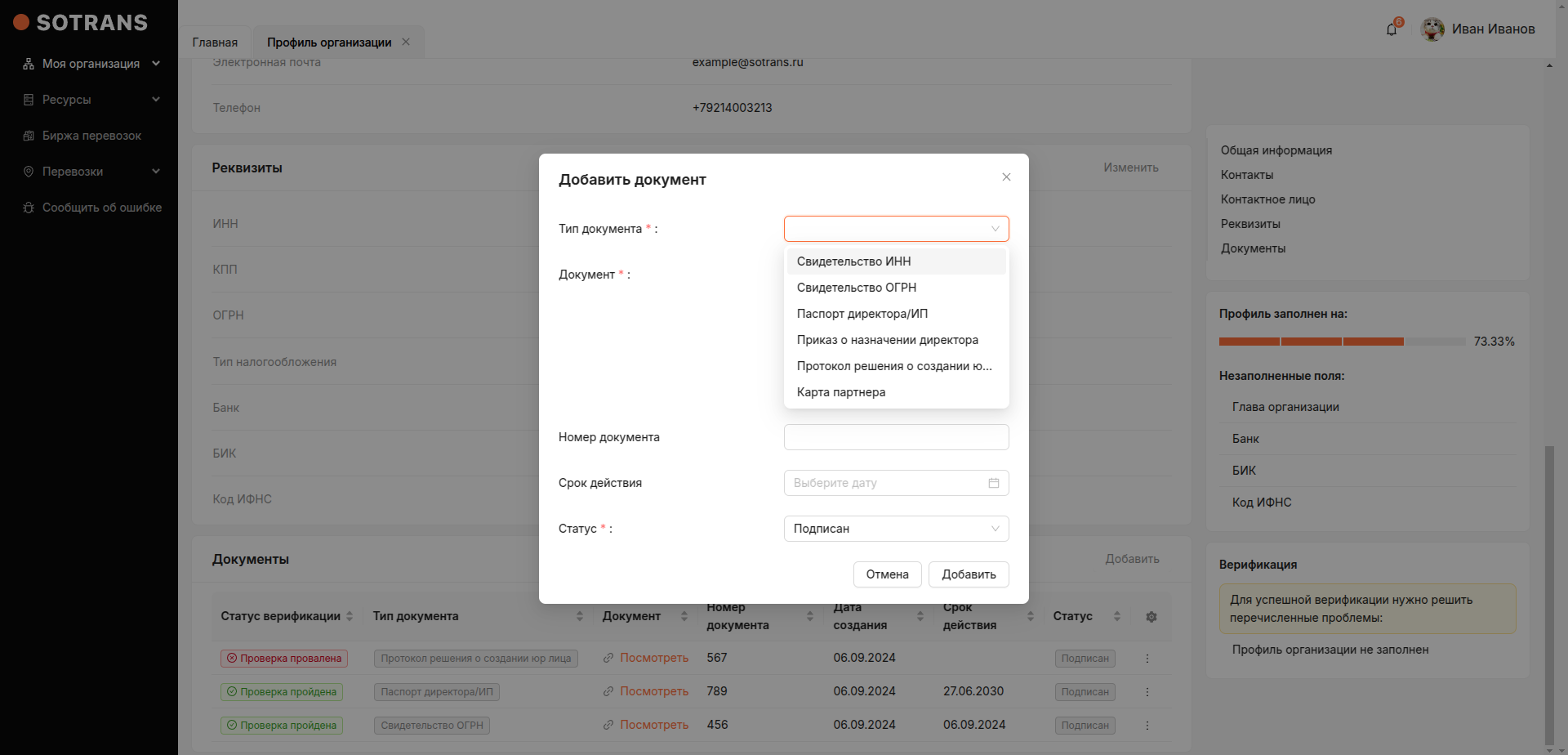
Task: Select Свидетельство ИНН from the list
Action: coord(854,261)
